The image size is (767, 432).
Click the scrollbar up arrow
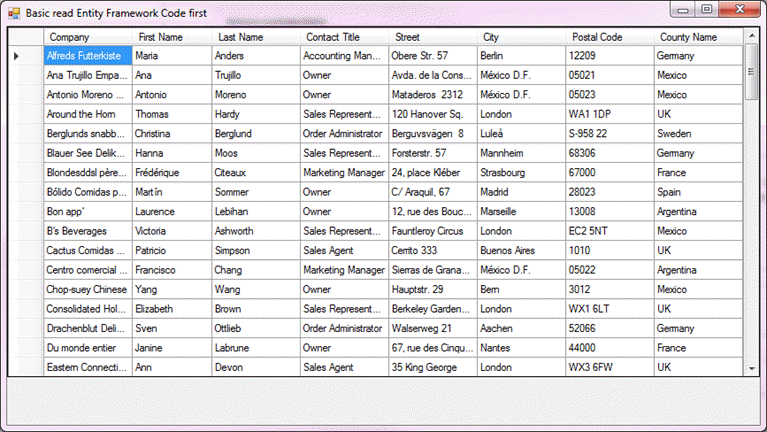(x=752, y=36)
